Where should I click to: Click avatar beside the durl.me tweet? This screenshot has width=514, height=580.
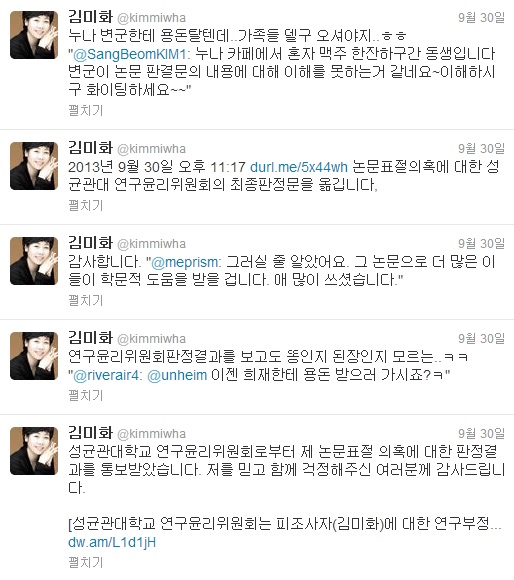click(x=34, y=166)
